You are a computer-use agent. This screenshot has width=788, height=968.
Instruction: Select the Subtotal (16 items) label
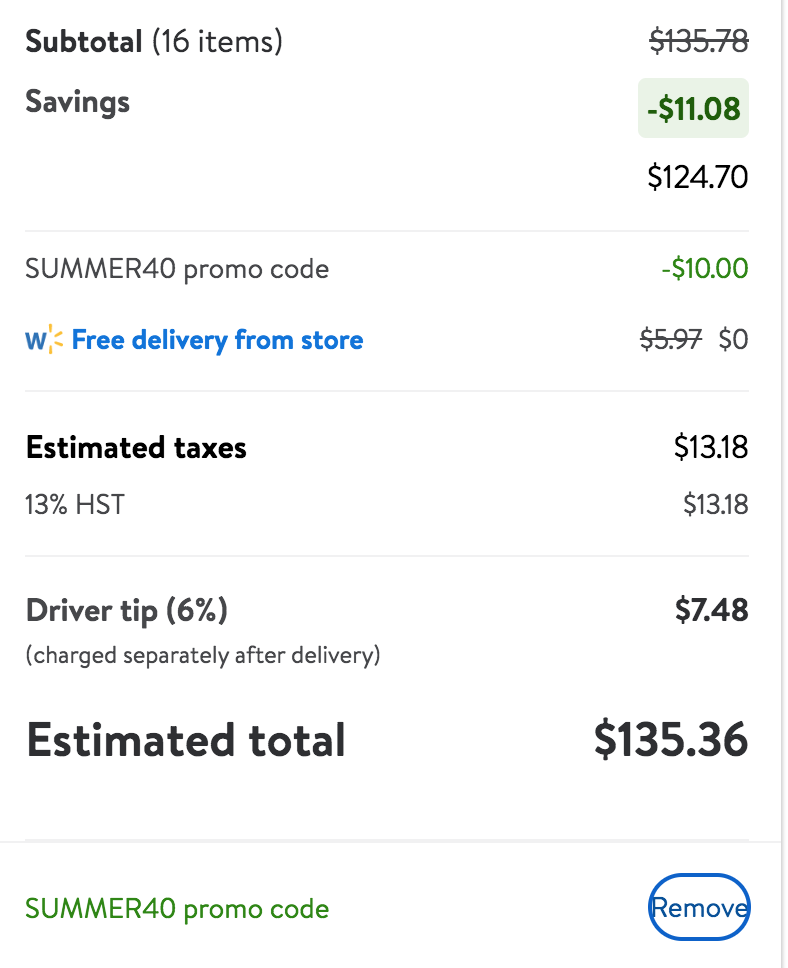[154, 42]
